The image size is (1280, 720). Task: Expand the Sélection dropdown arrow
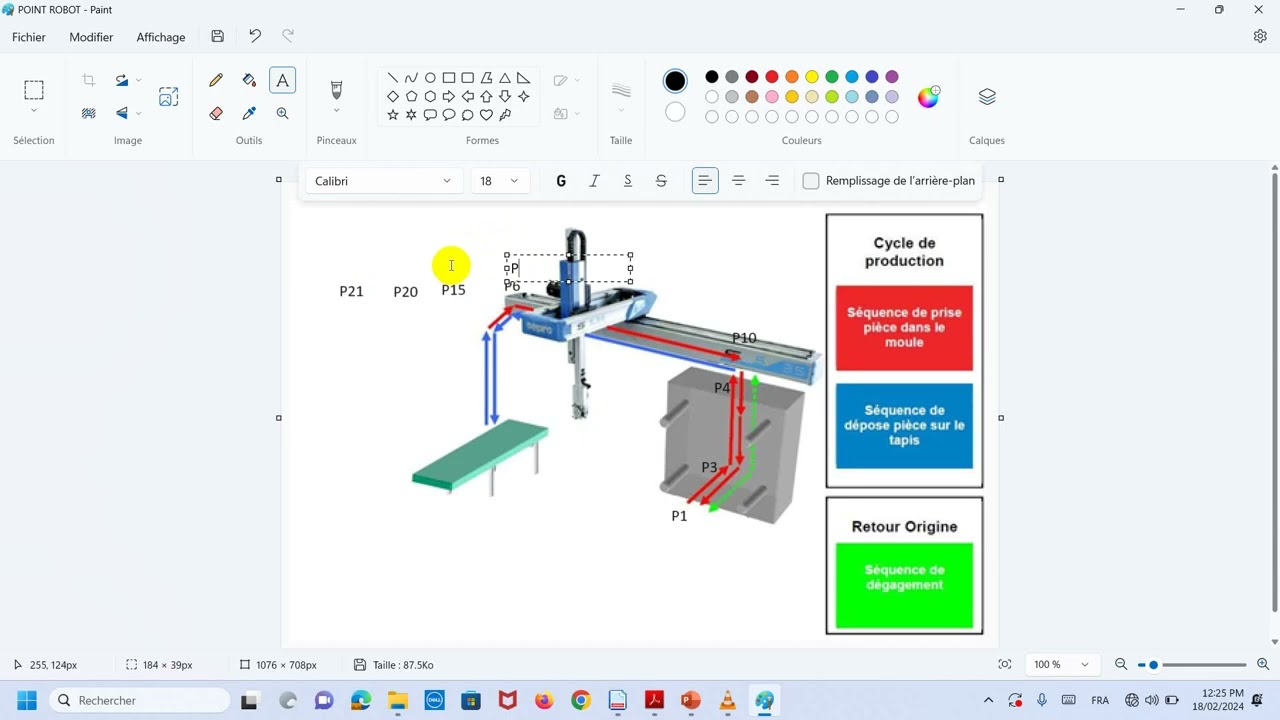click(34, 111)
